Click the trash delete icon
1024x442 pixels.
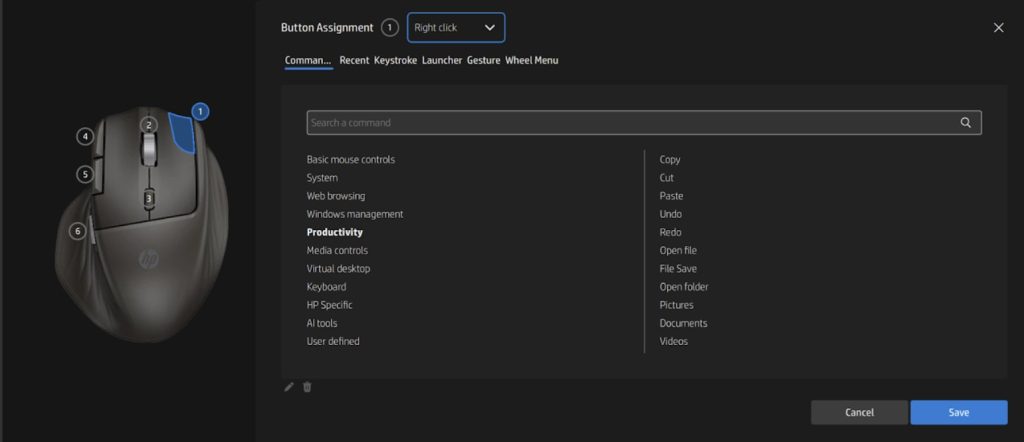point(307,387)
